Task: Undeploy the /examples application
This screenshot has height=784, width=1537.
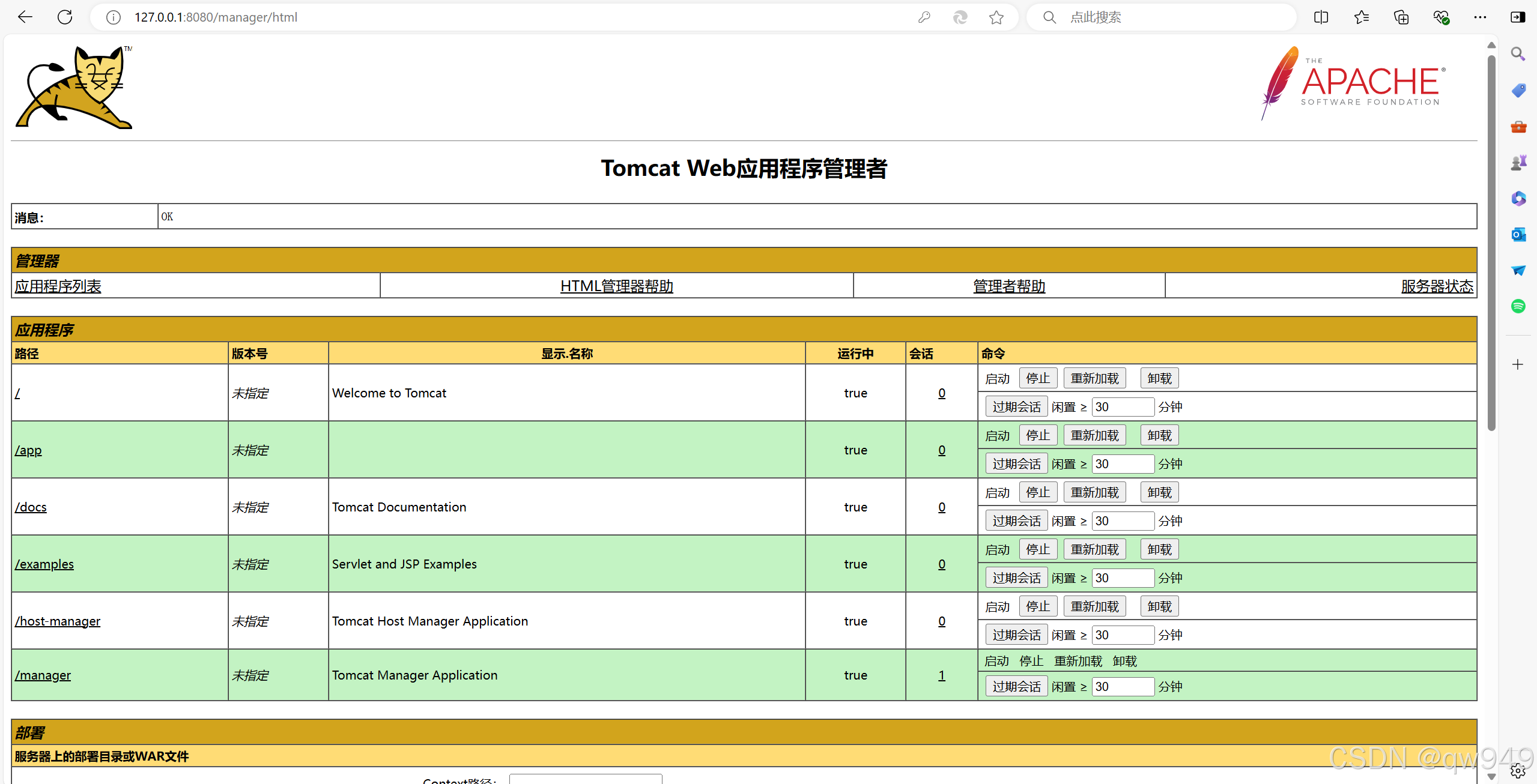Action: tap(1159, 549)
